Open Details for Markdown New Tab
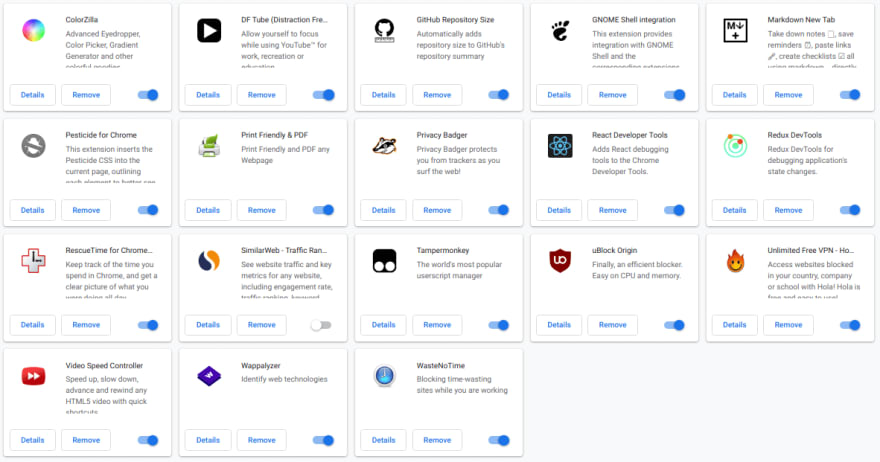The width and height of the screenshot is (880, 462). pos(735,95)
